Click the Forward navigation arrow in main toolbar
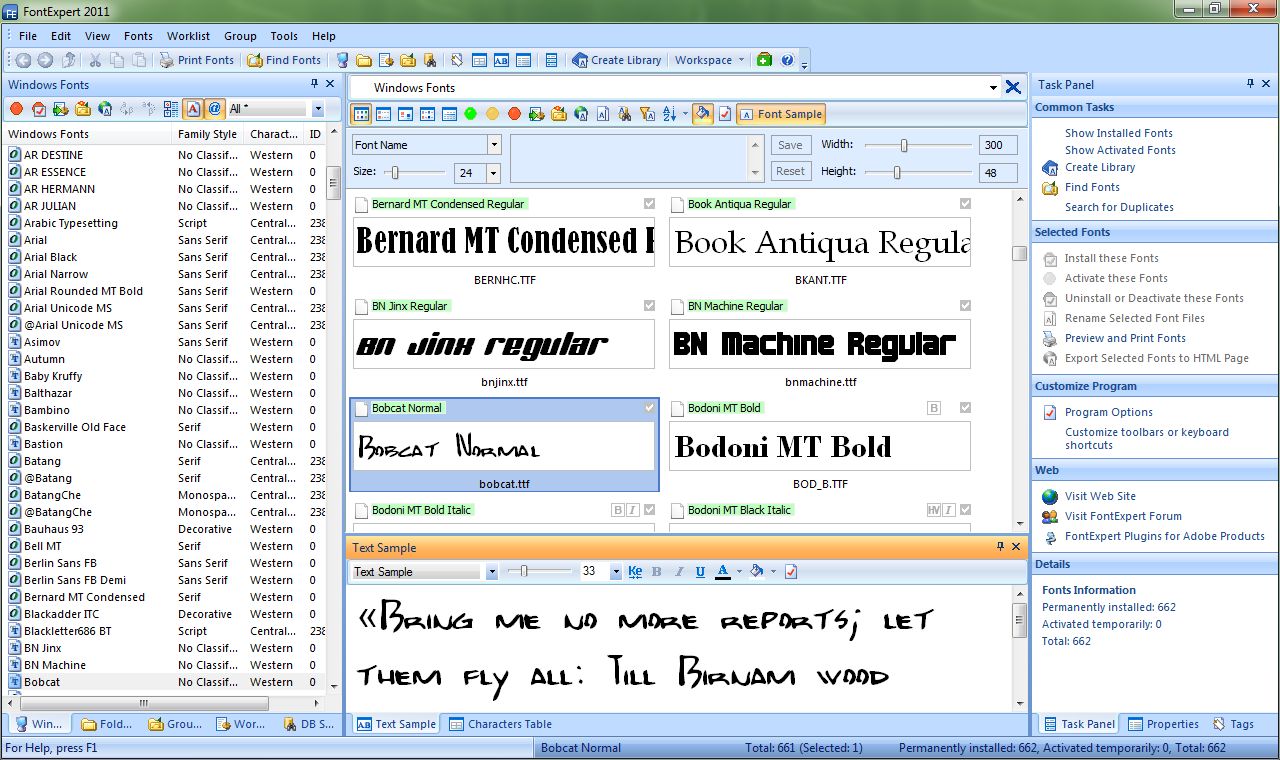The height and width of the screenshot is (760, 1280). pyautogui.click(x=45, y=60)
